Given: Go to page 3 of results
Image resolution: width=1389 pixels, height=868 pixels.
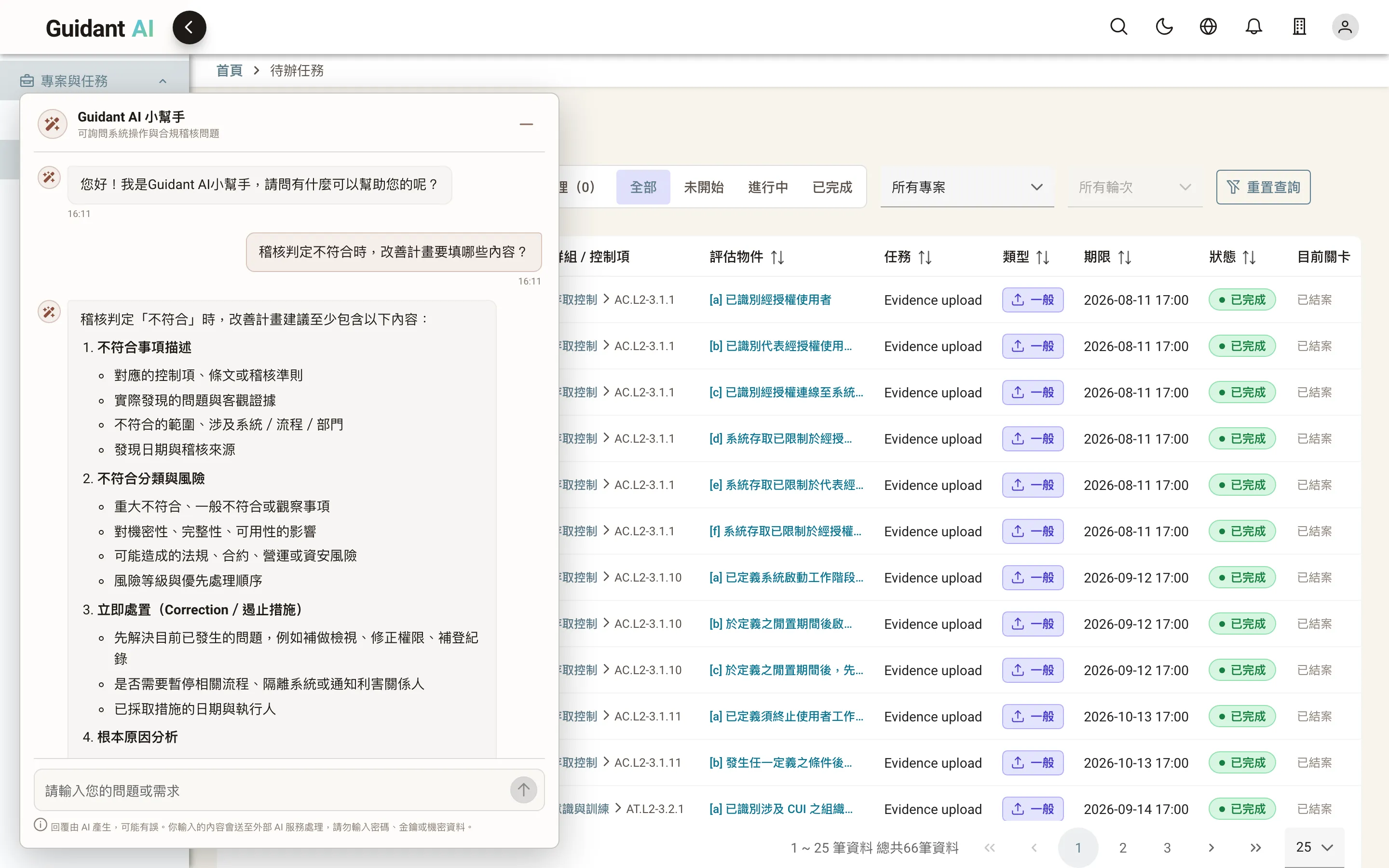Looking at the screenshot, I should point(1167,848).
